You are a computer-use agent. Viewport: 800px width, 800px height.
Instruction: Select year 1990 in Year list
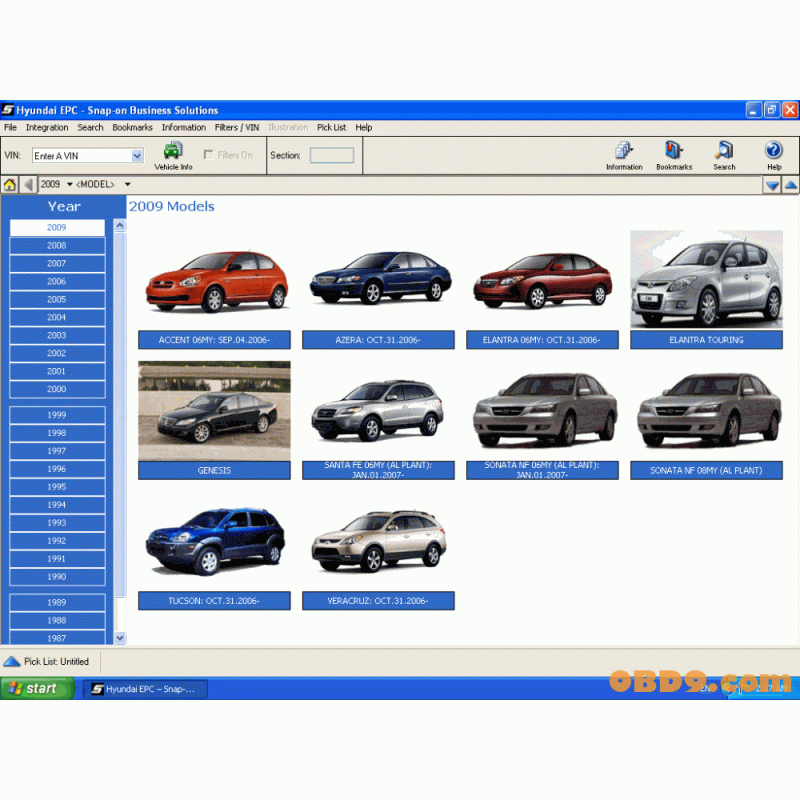pos(57,577)
